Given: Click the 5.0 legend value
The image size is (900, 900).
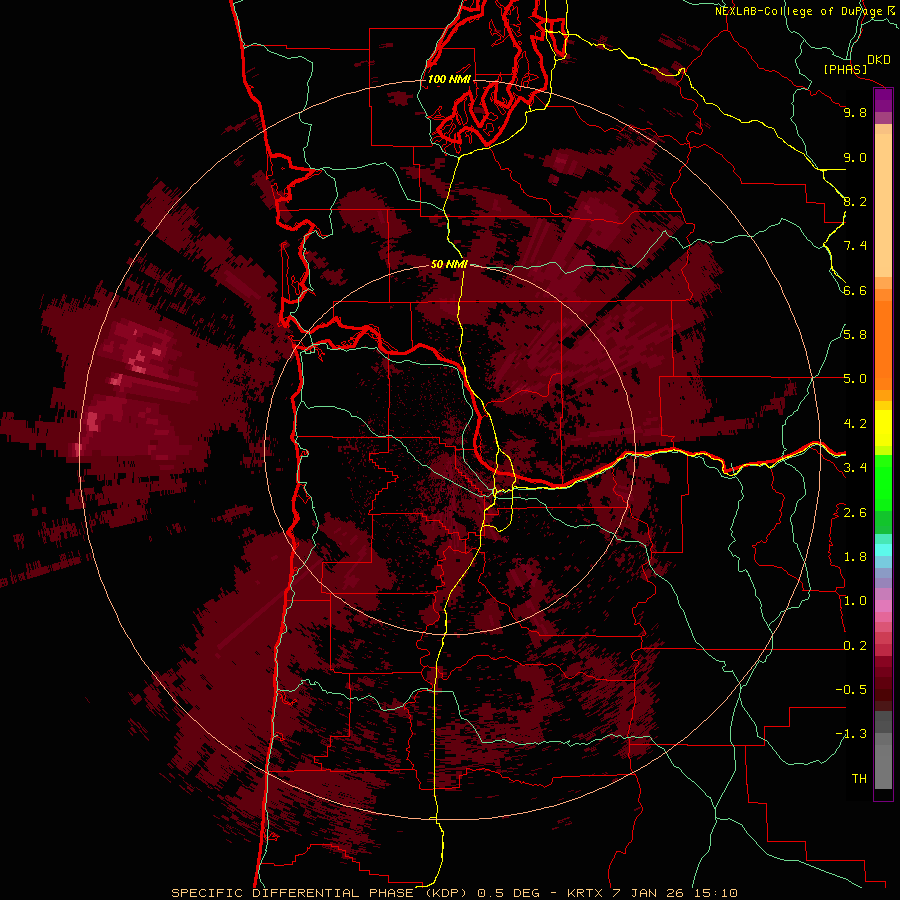Looking at the screenshot, I should 855,379.
